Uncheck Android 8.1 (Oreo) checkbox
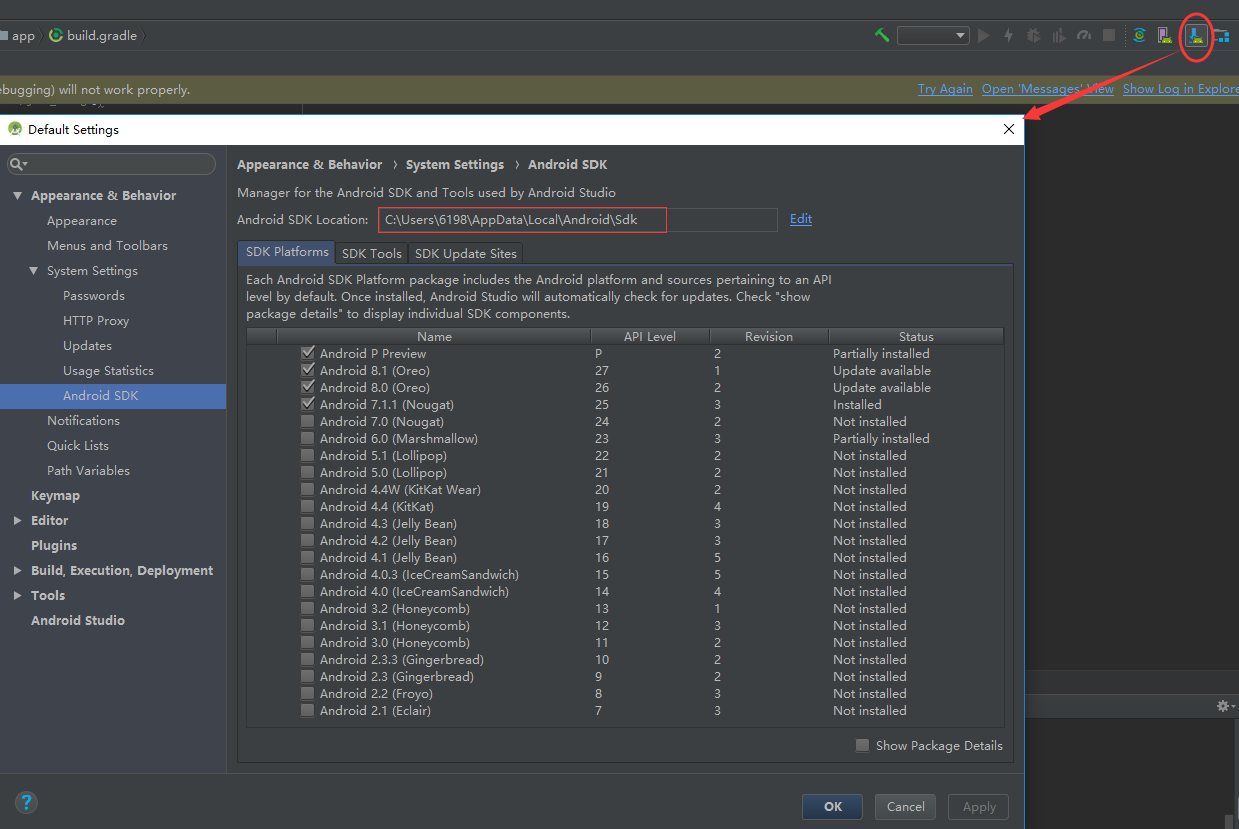This screenshot has width=1239, height=829. [x=308, y=370]
